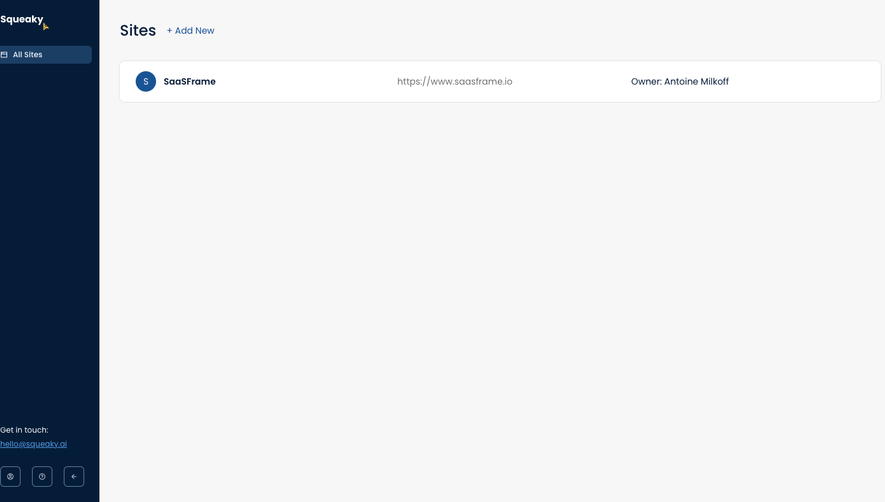Image resolution: width=885 pixels, height=502 pixels.
Task: Click the Sites page heading
Action: (x=138, y=30)
